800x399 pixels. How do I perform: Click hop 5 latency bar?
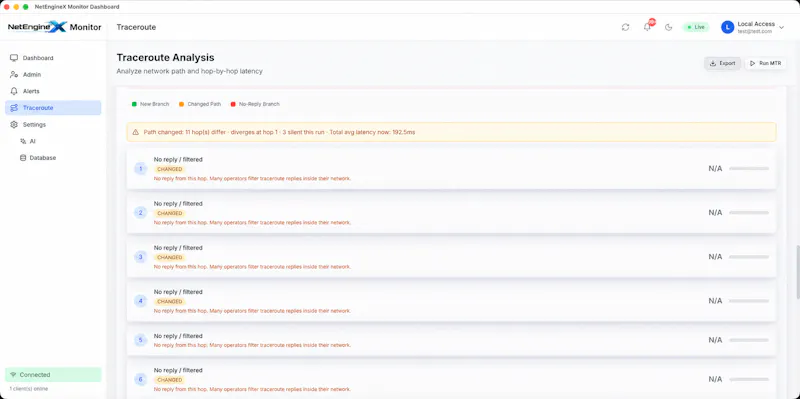coord(749,340)
